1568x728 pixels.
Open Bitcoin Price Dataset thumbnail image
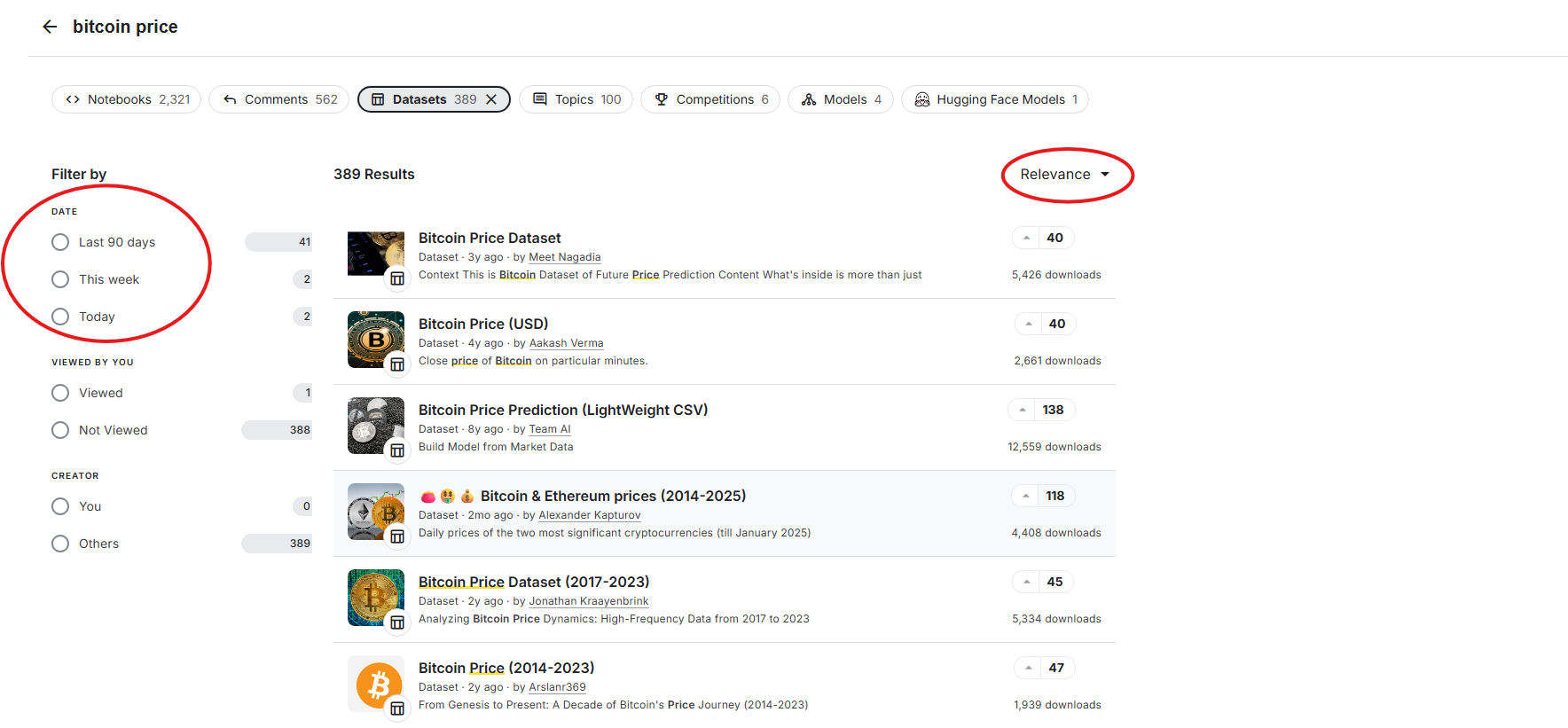click(x=375, y=254)
